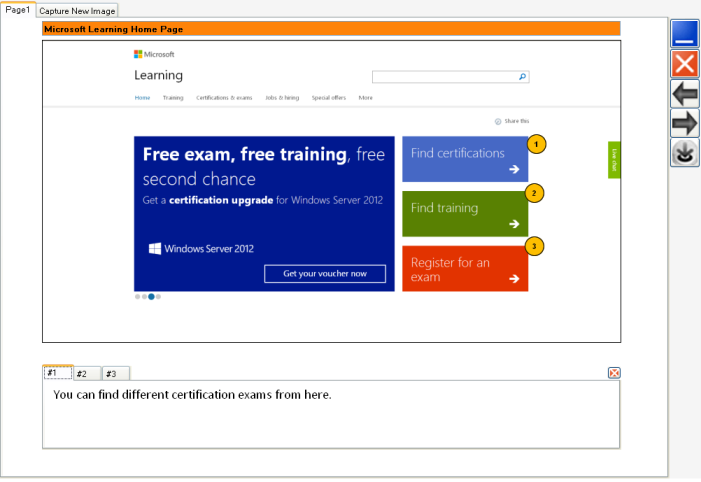Image resolution: width=701 pixels, height=482 pixels.
Task: Click the Register for an exam tile
Action: pos(465,269)
